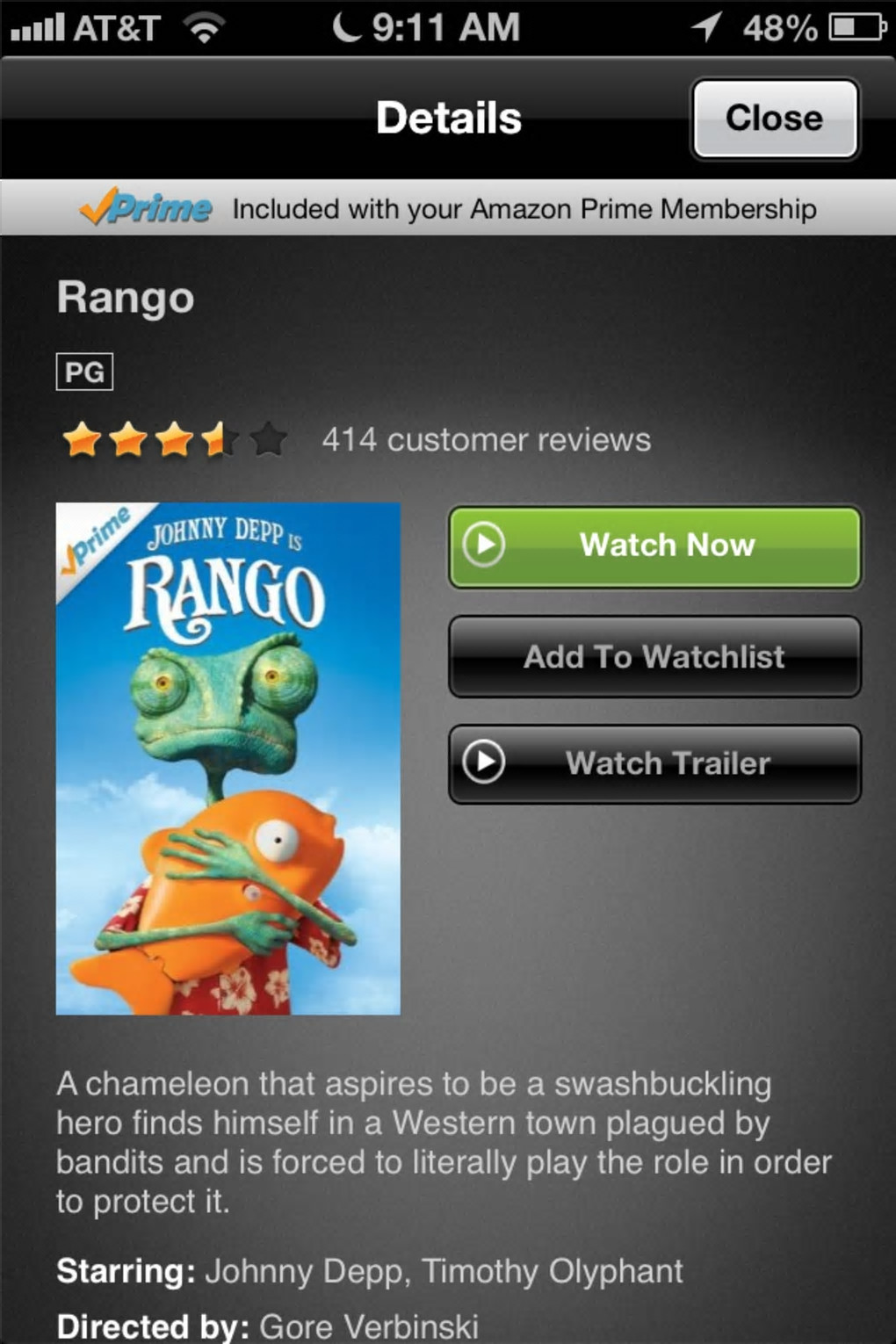Click the location services arrow icon
The width and height of the screenshot is (896, 1344).
coord(706,27)
